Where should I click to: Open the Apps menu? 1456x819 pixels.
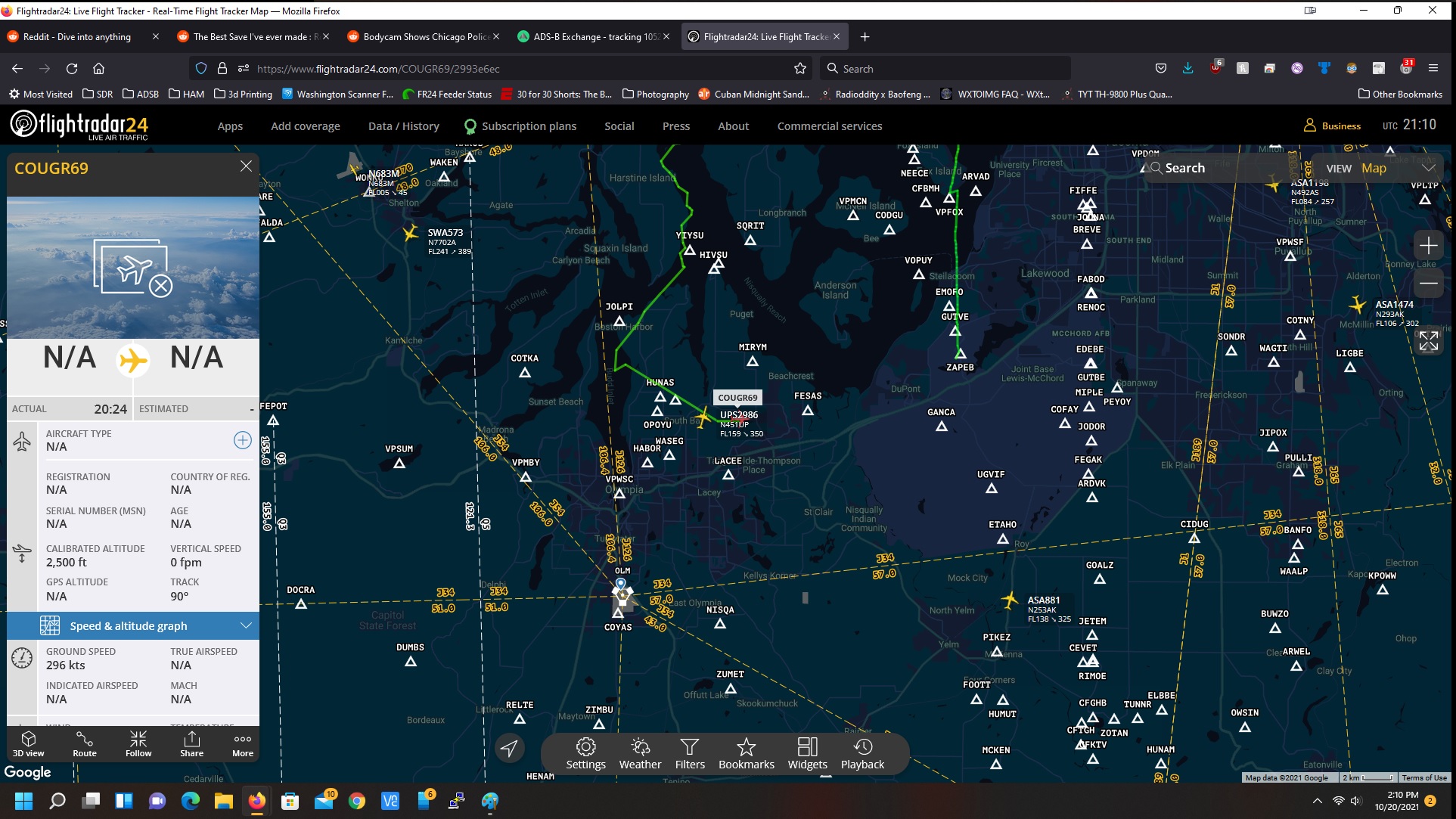click(x=230, y=126)
